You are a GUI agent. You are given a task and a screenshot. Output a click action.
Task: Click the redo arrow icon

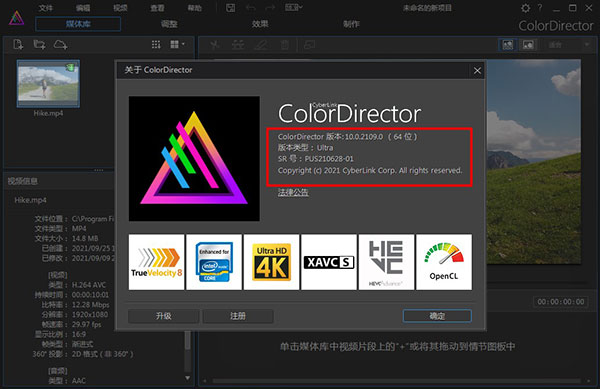[x=270, y=8]
